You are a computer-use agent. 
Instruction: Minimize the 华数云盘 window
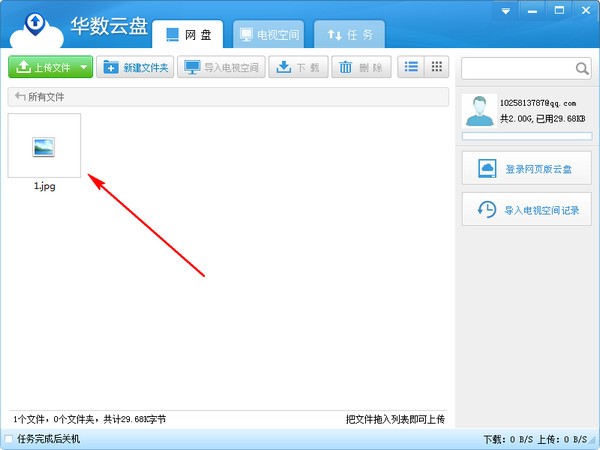pyautogui.click(x=532, y=11)
